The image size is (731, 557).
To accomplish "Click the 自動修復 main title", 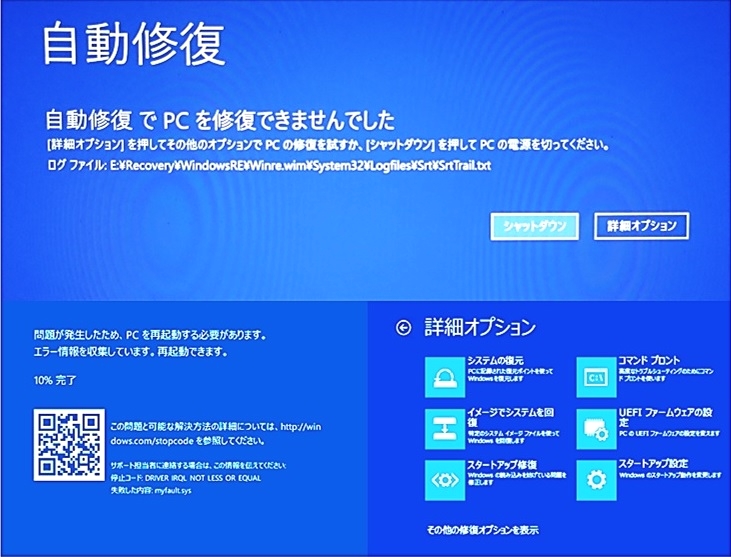I will [134, 45].
